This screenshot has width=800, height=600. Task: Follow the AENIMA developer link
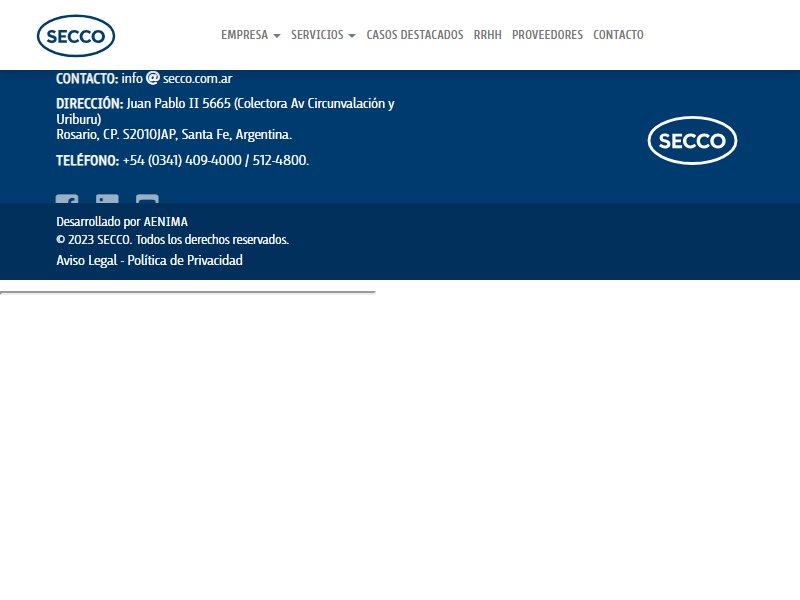click(165, 221)
